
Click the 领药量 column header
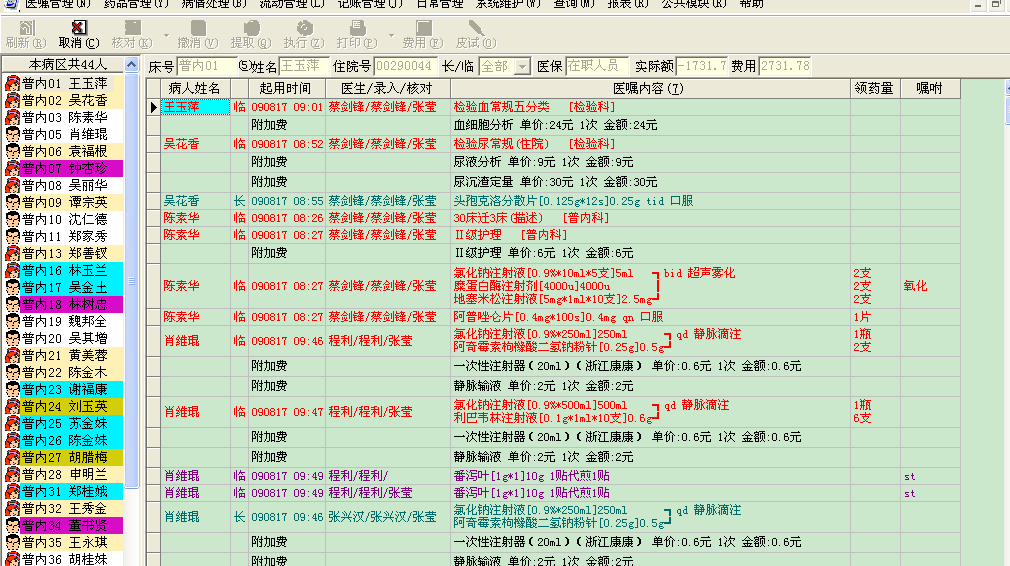pyautogui.click(x=874, y=88)
